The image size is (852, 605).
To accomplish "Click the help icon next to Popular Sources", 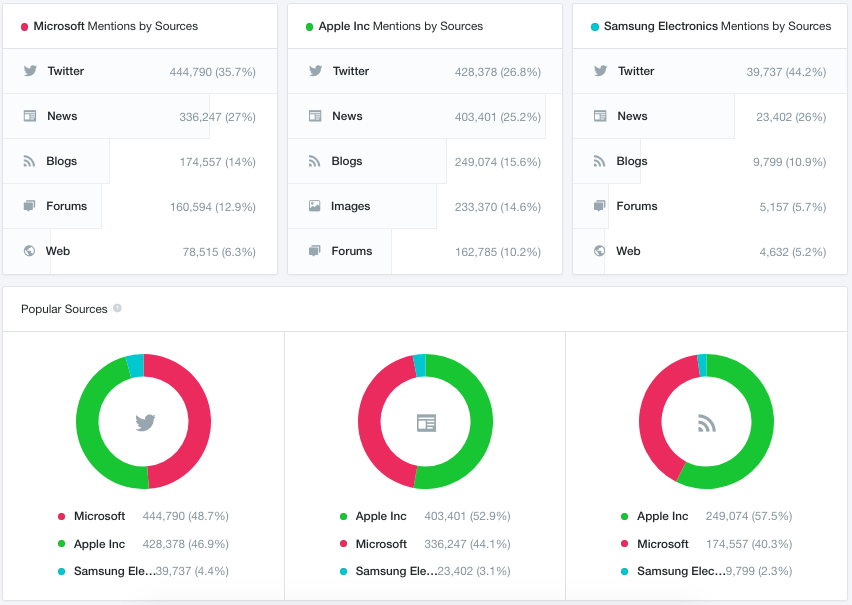I will [x=117, y=308].
